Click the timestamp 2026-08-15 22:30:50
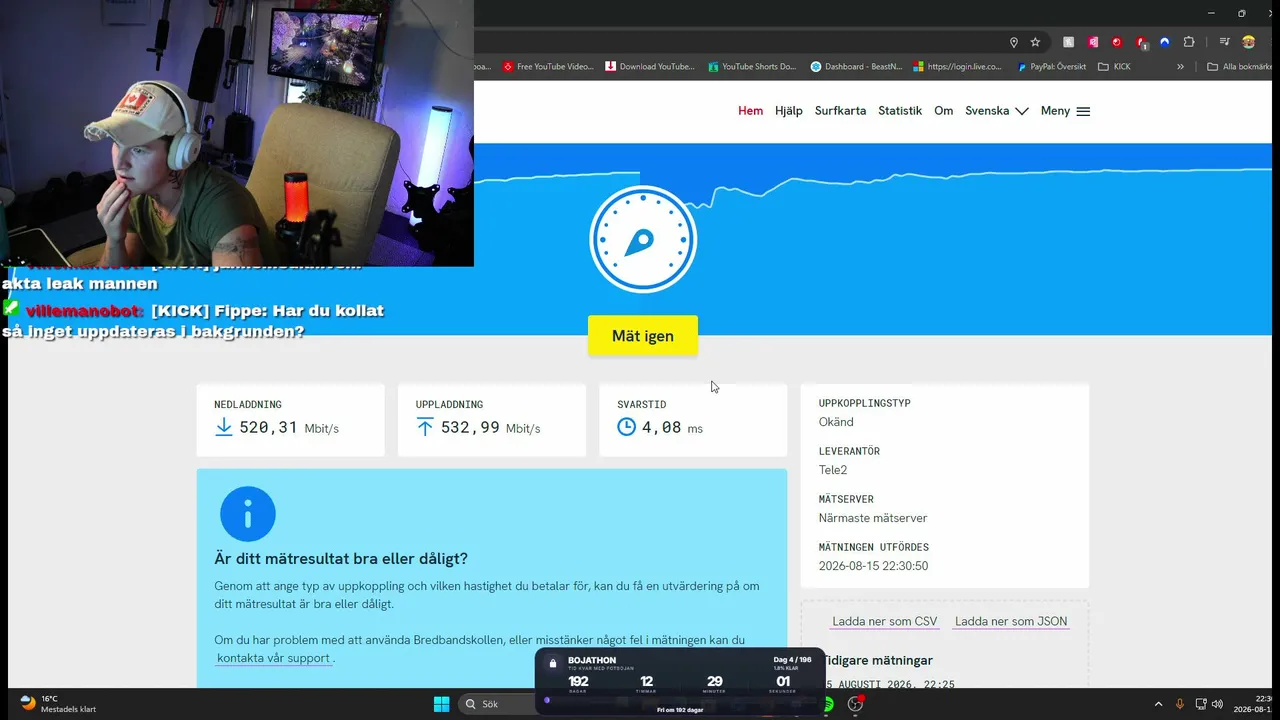The width and height of the screenshot is (1280, 720). click(873, 566)
